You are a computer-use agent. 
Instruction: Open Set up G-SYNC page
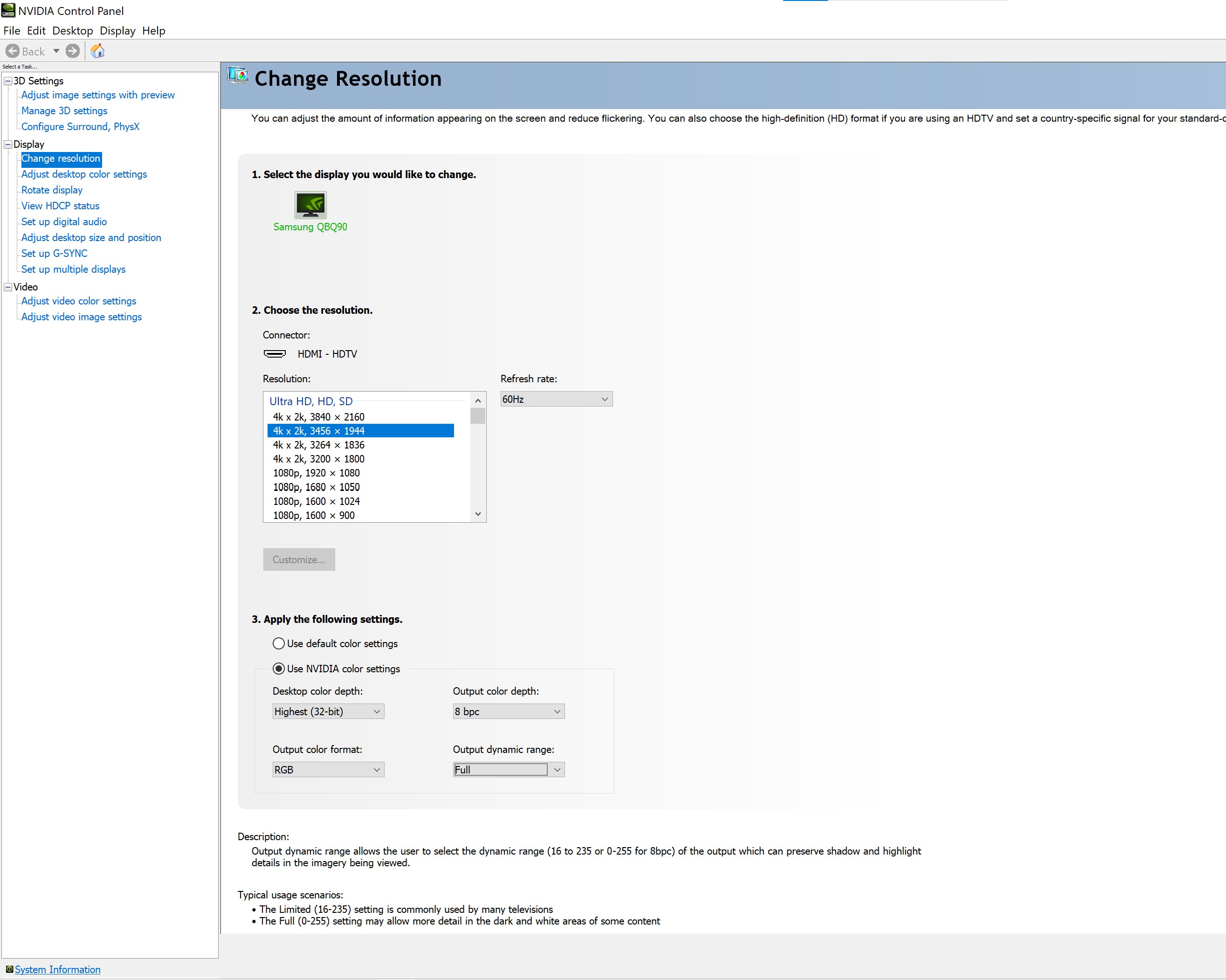55,253
